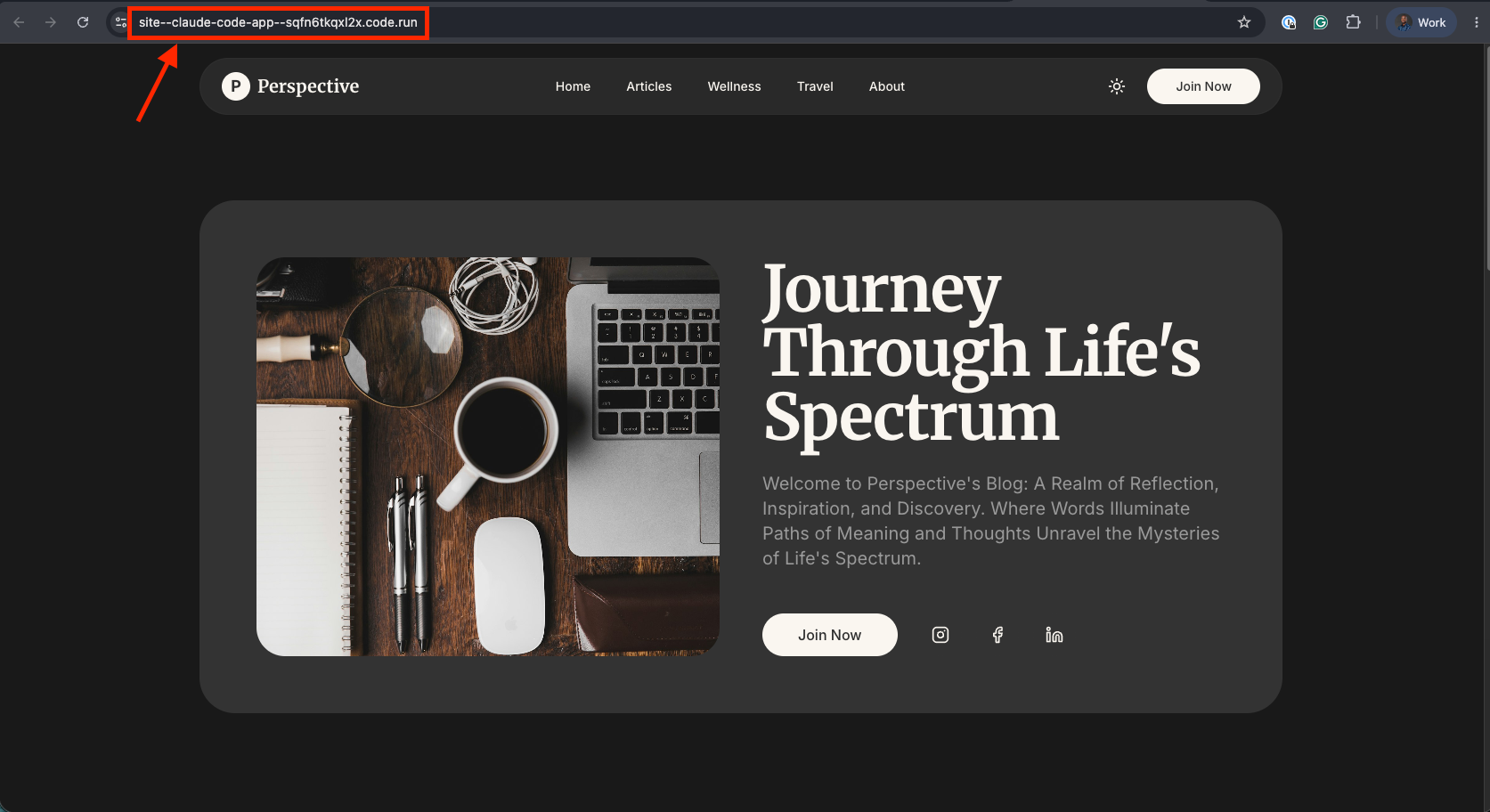The height and width of the screenshot is (812, 1490).
Task: Open the blue circular extension icon
Action: [1289, 22]
